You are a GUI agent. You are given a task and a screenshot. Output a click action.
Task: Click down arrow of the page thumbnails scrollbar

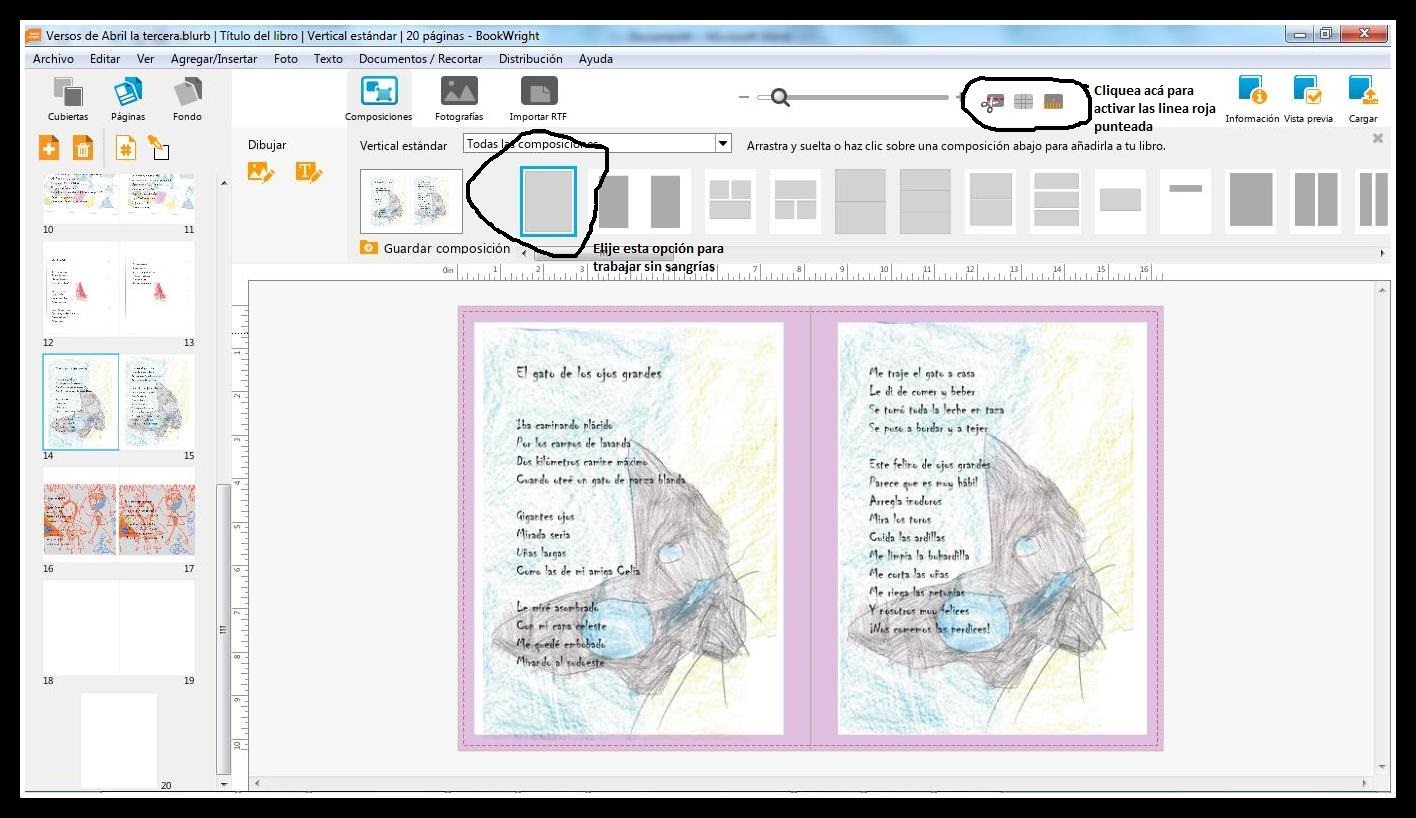click(224, 785)
